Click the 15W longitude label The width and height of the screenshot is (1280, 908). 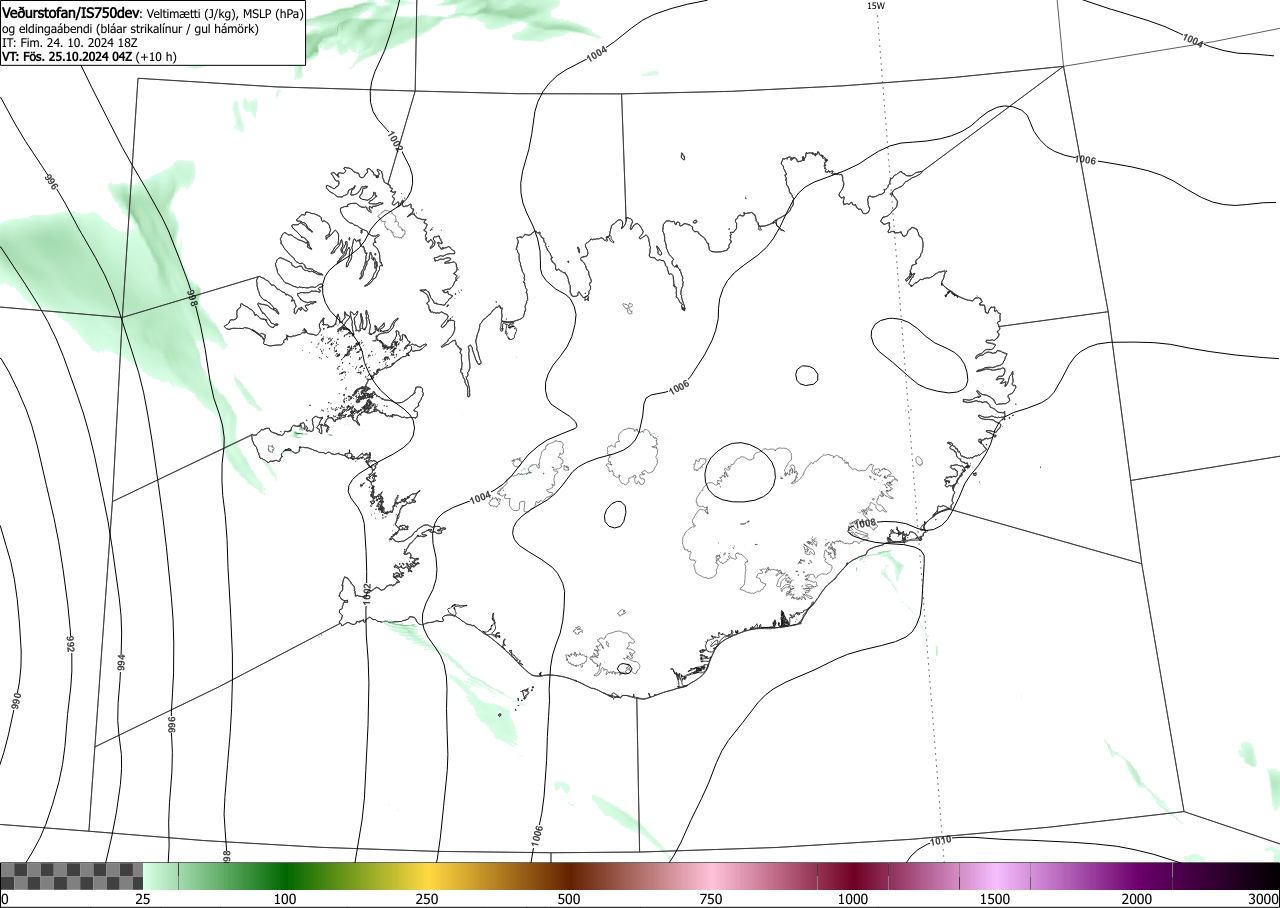coord(875,6)
